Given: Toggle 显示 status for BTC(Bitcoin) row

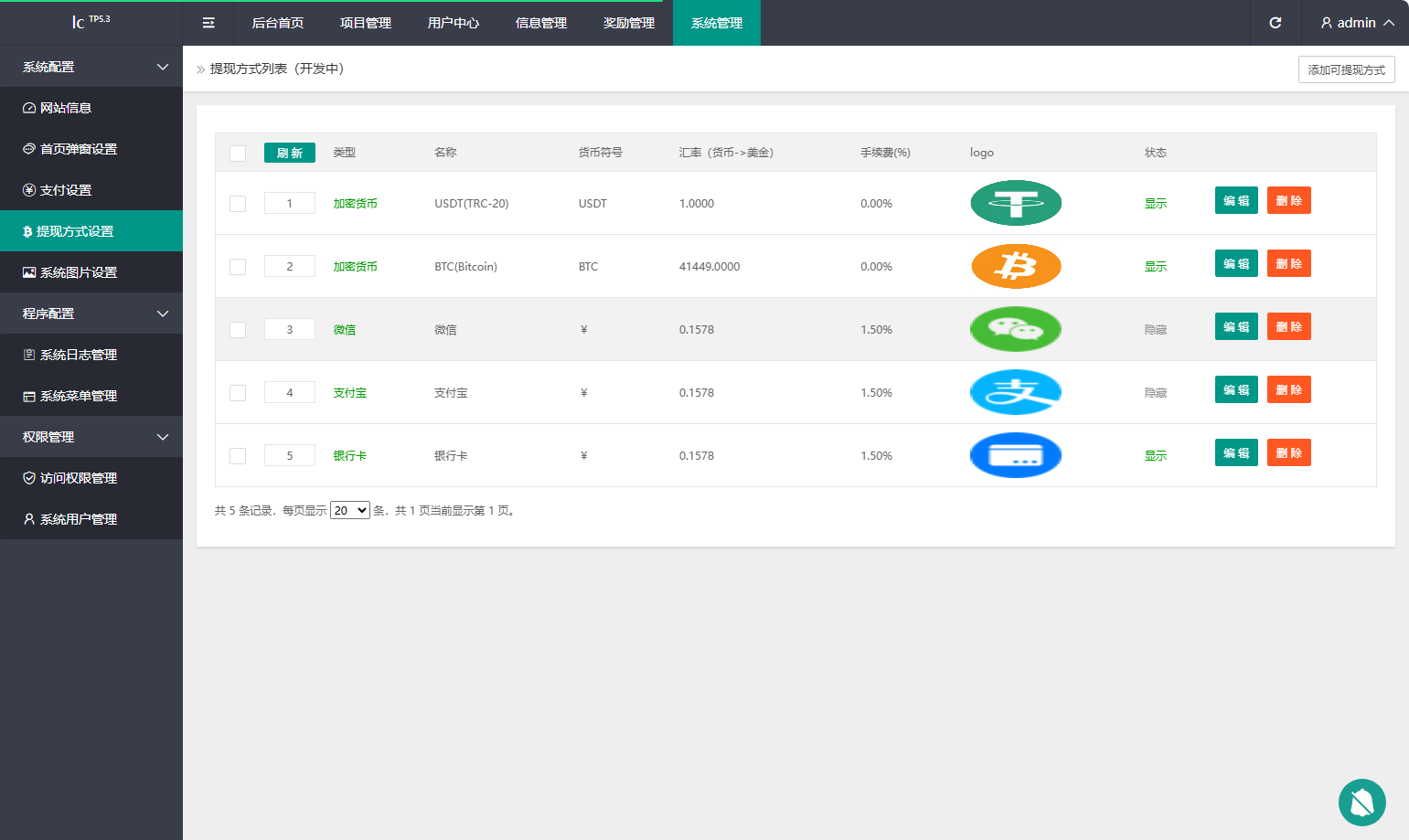Looking at the screenshot, I should tap(1156, 266).
